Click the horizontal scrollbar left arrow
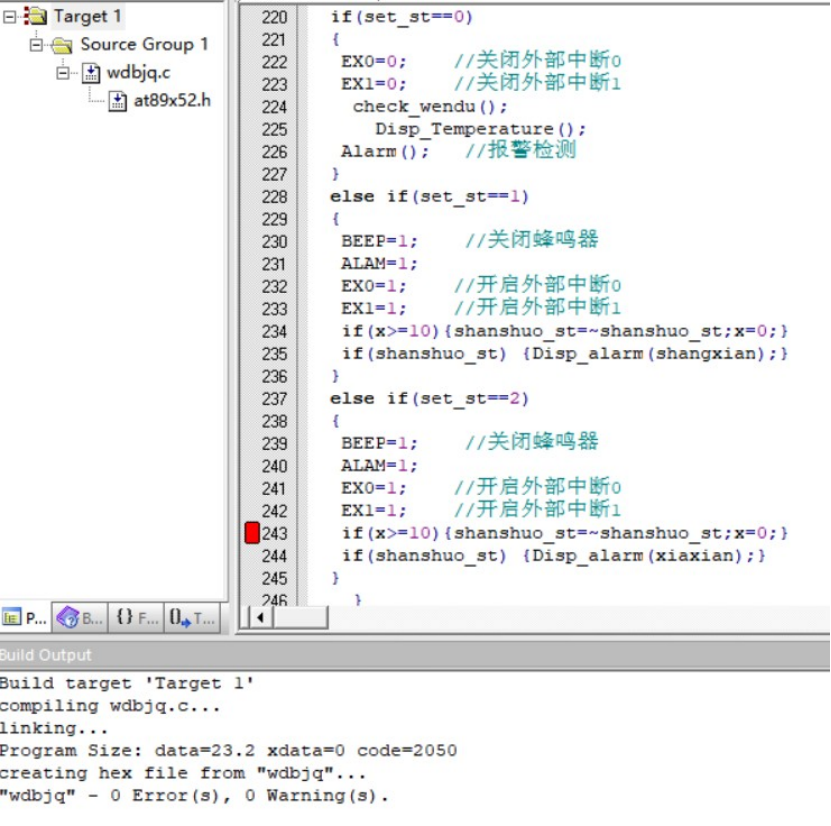Screen dimensions: 831x826 (x=260, y=618)
